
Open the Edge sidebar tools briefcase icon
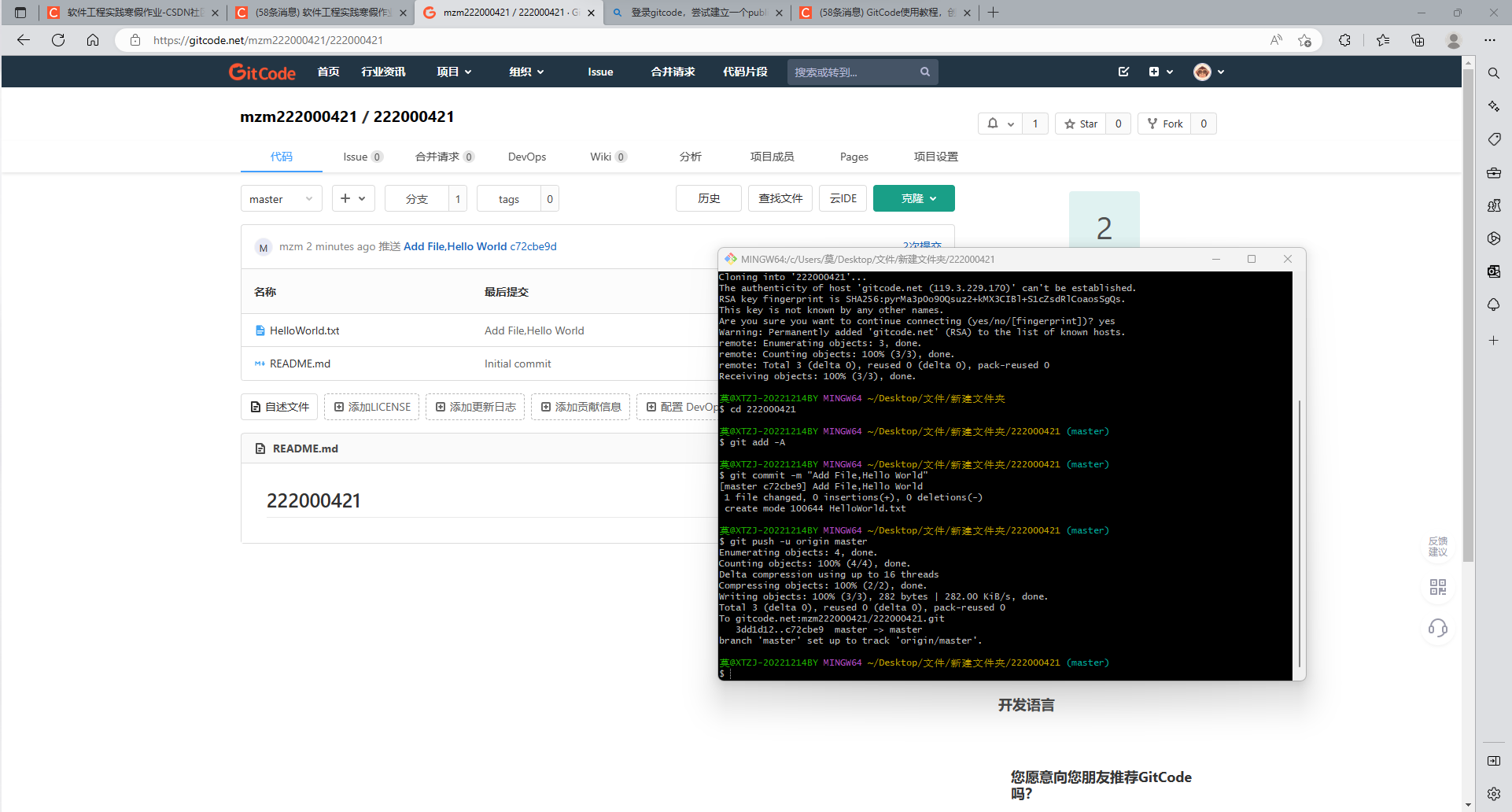coord(1493,172)
